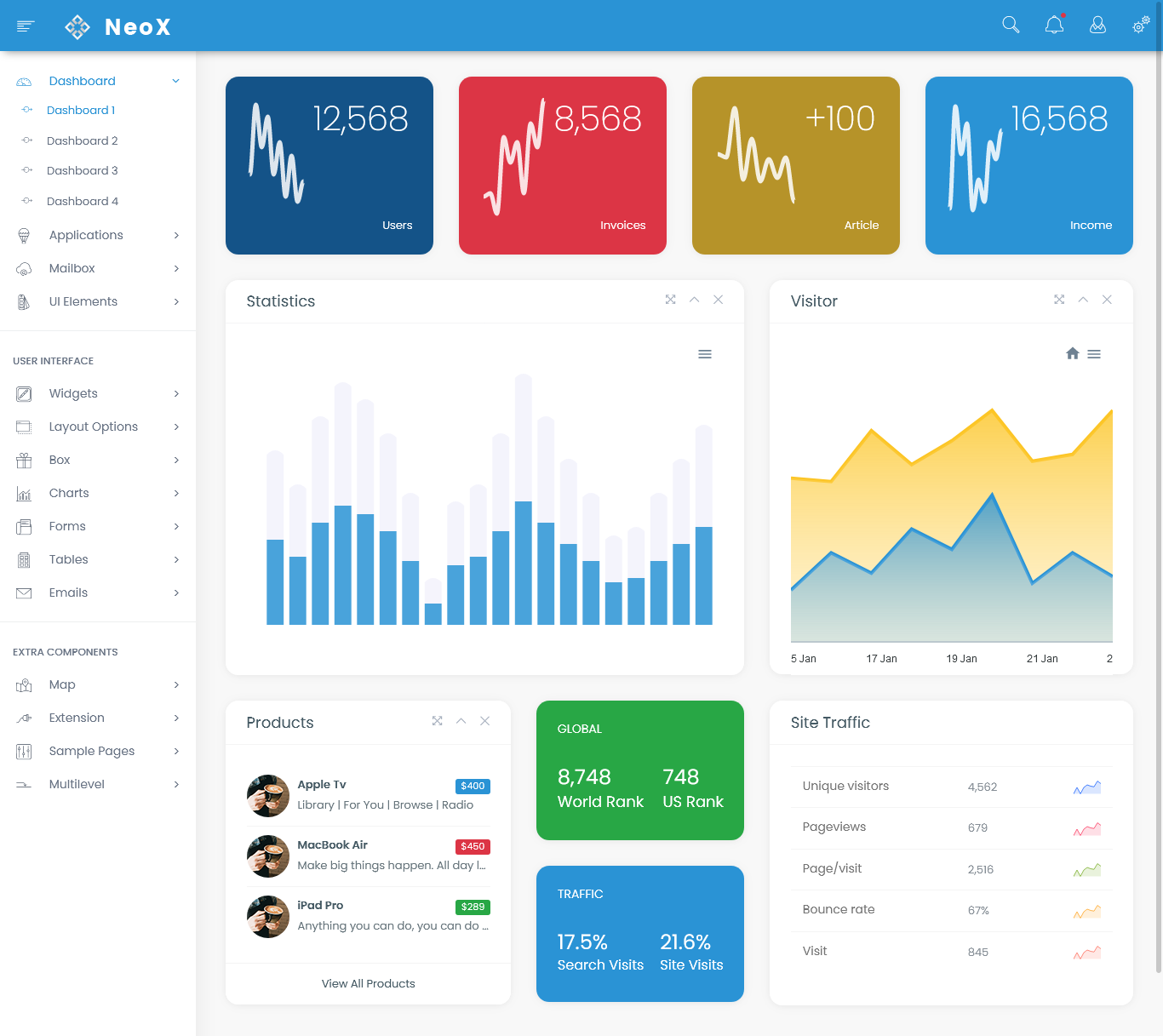Select Dashboard 1 in sidebar
This screenshot has height=1036, width=1163.
[x=81, y=111]
